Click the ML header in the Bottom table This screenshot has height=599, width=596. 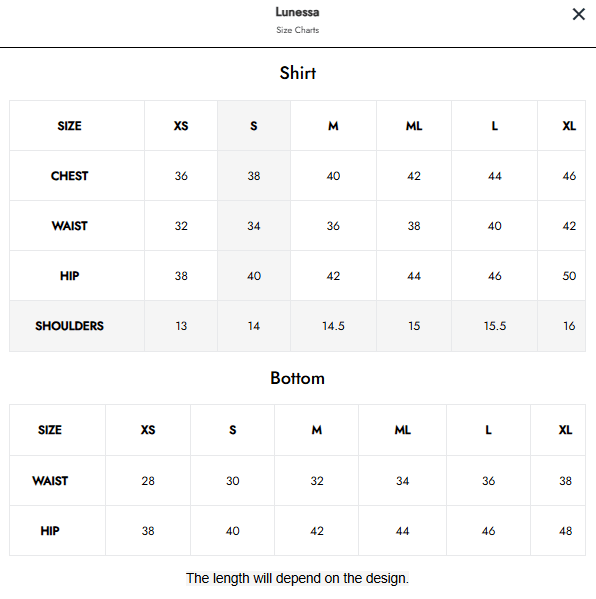pos(403,430)
